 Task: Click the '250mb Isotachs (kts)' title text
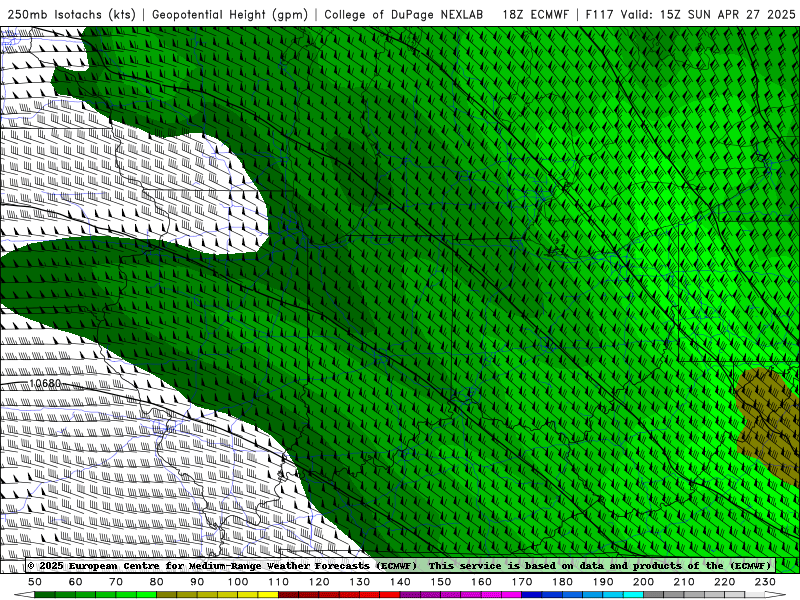pyautogui.click(x=72, y=14)
